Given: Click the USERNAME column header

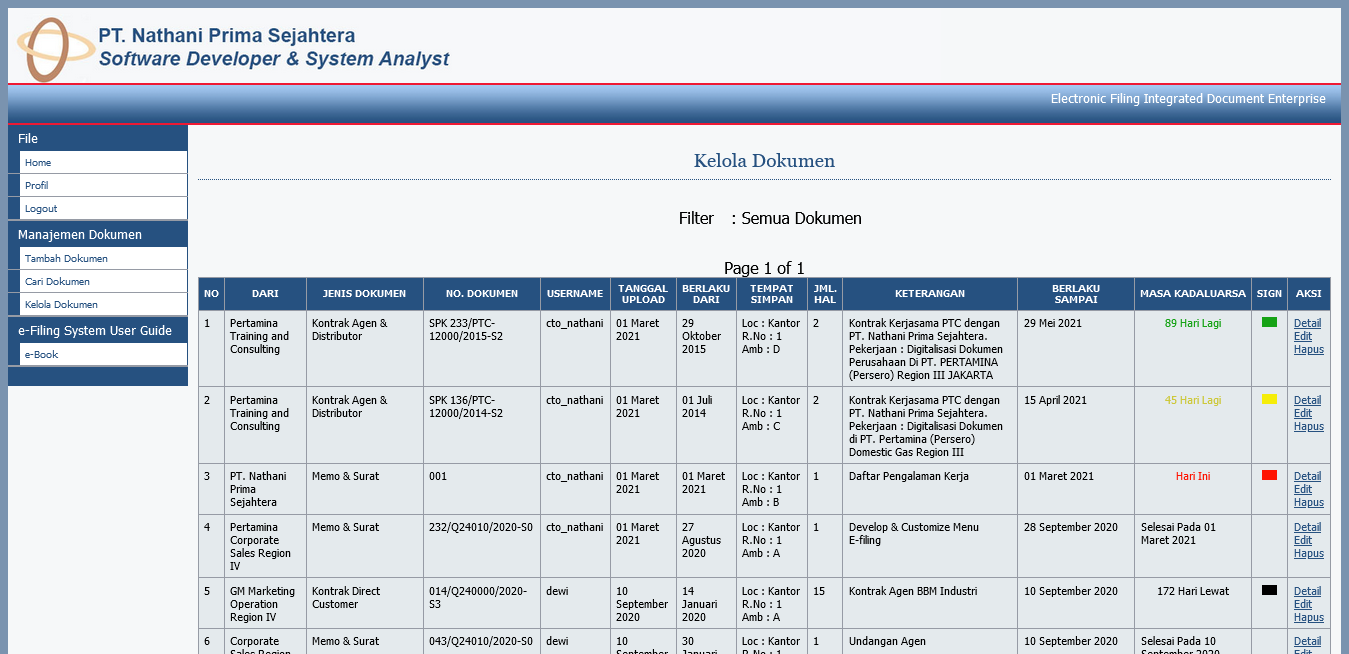Looking at the screenshot, I should [575, 294].
